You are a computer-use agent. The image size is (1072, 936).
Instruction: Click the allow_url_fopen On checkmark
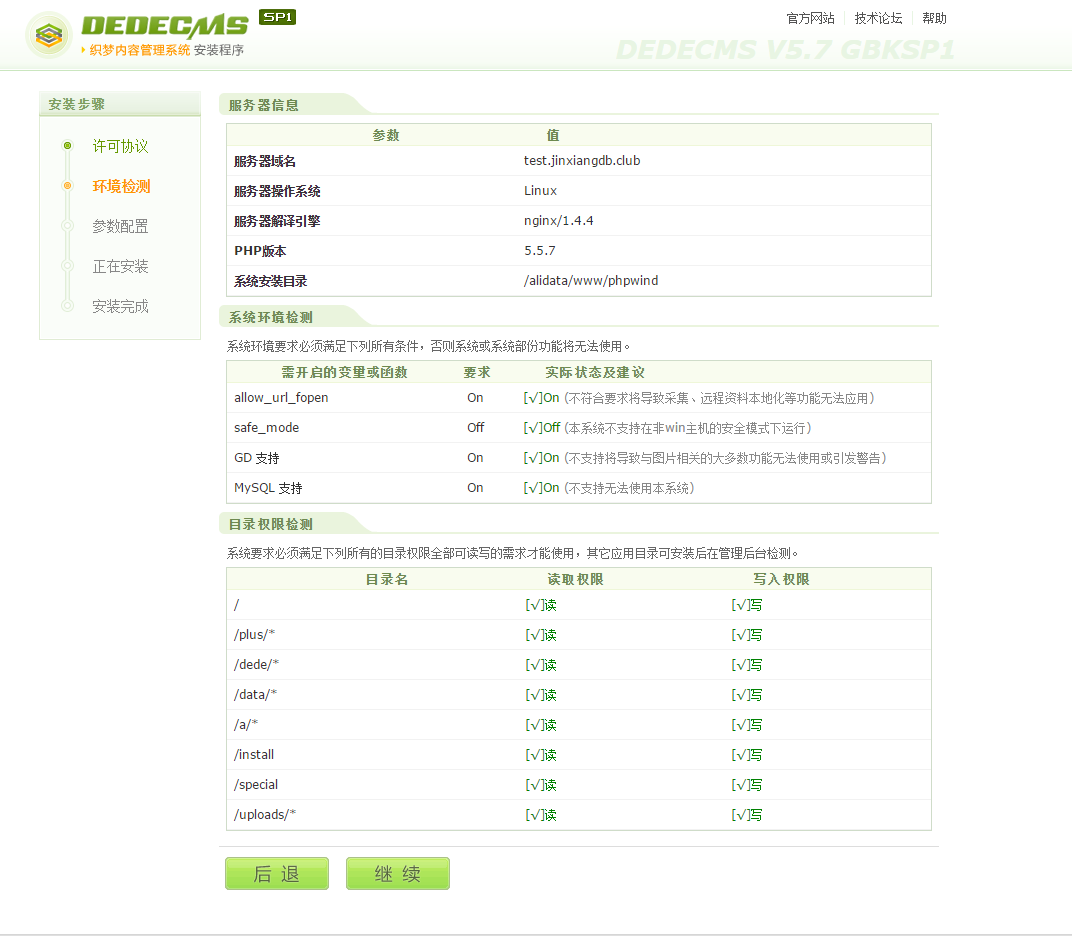coord(533,398)
